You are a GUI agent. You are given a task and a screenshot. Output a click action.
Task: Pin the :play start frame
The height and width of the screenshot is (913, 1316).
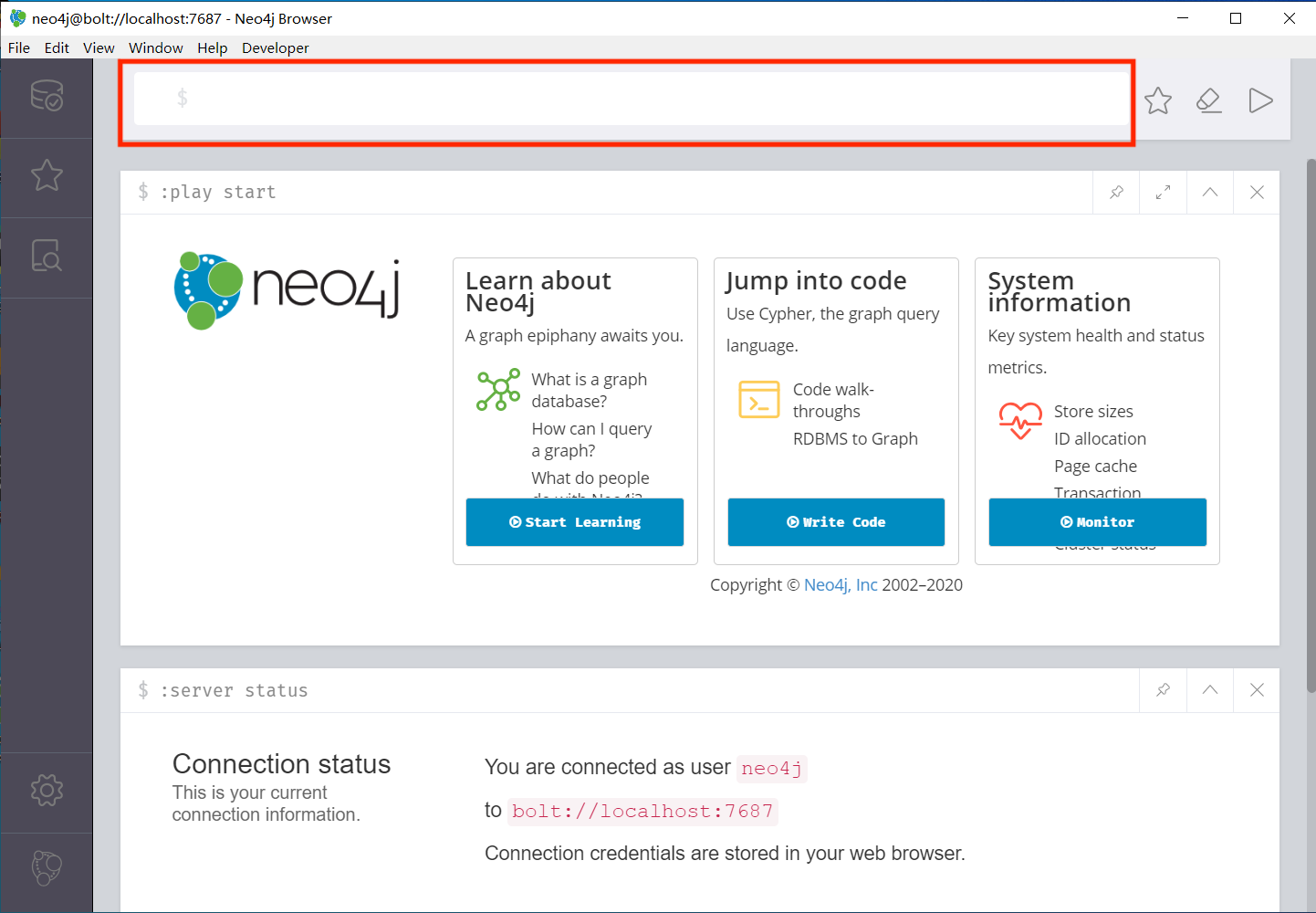(1115, 192)
